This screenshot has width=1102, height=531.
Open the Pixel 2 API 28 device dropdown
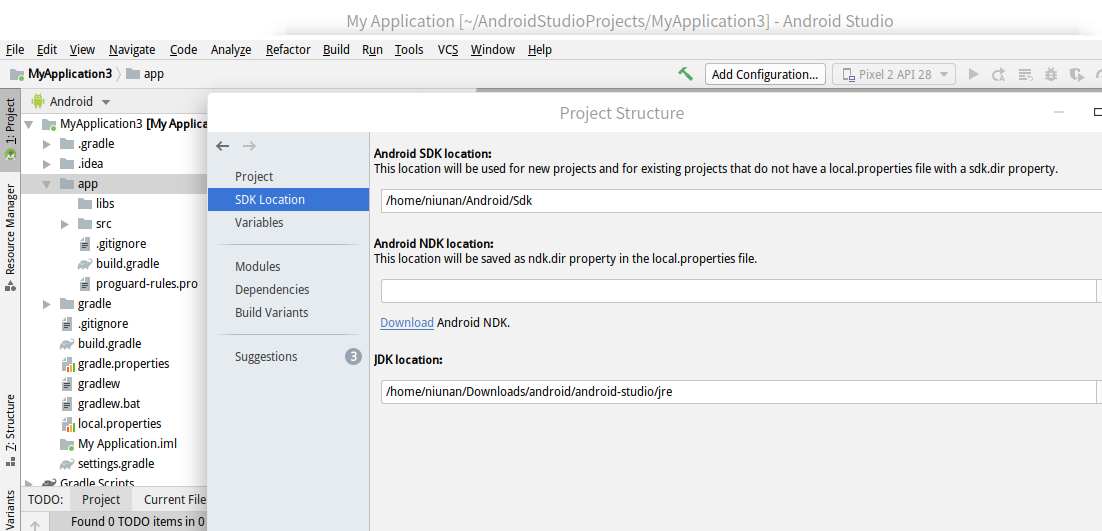[x=894, y=74]
